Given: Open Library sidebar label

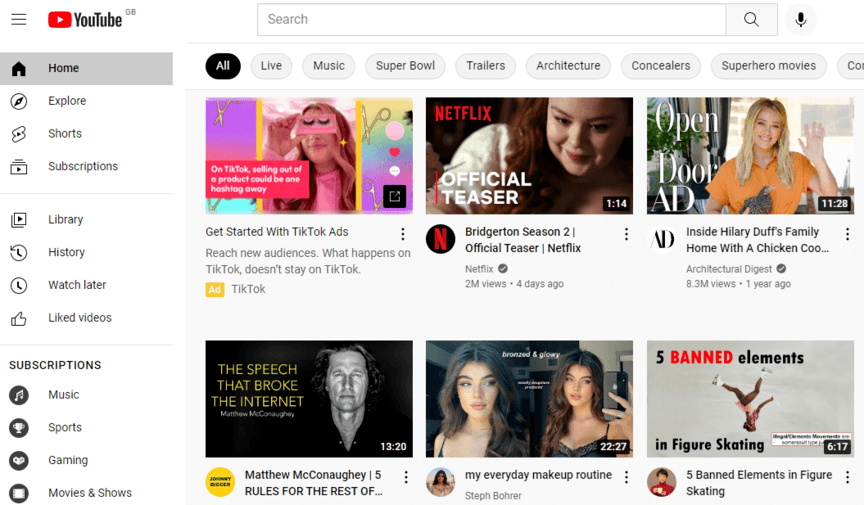Looking at the screenshot, I should pyautogui.click(x=66, y=220).
